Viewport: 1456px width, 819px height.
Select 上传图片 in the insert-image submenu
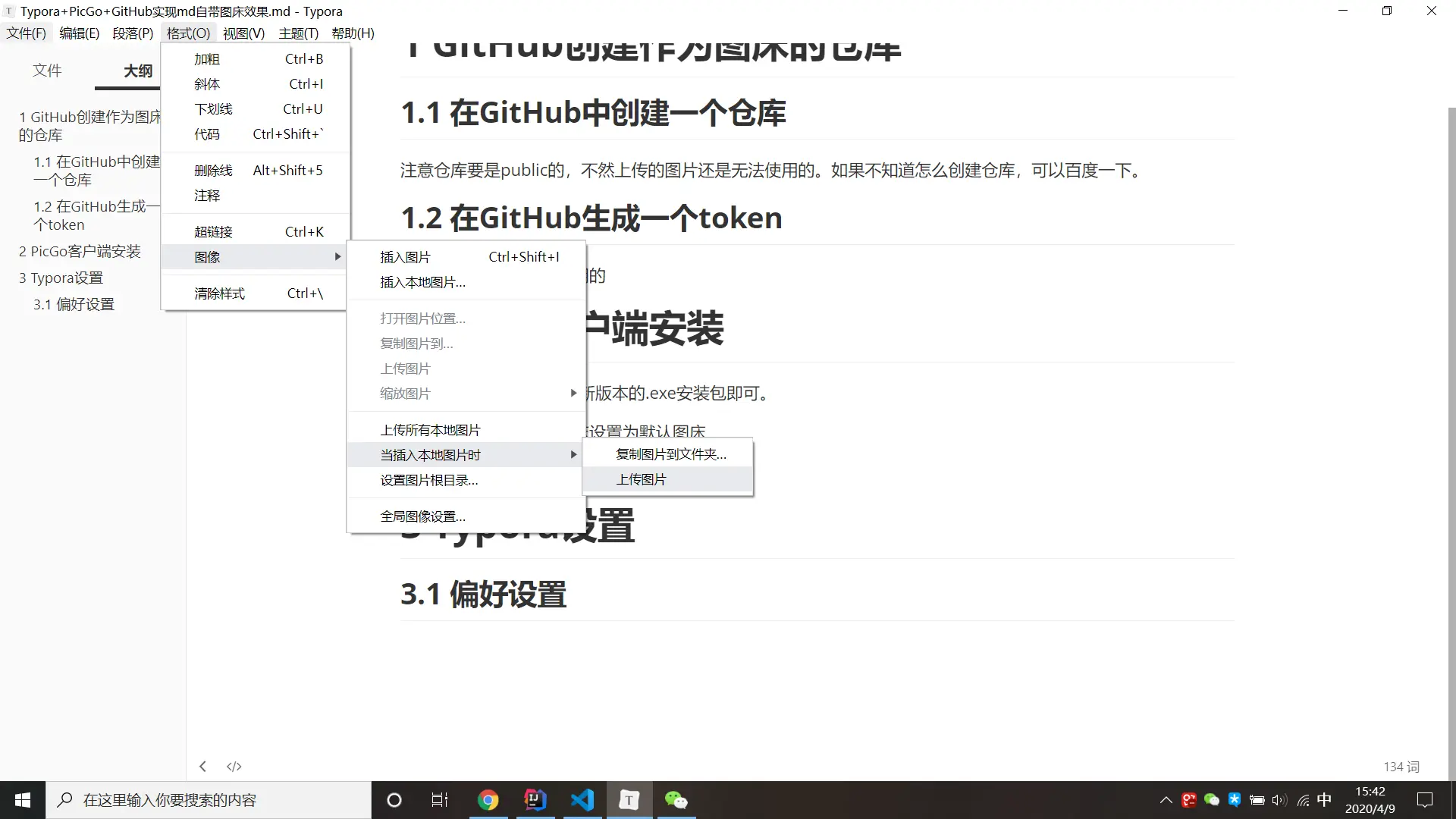641,479
